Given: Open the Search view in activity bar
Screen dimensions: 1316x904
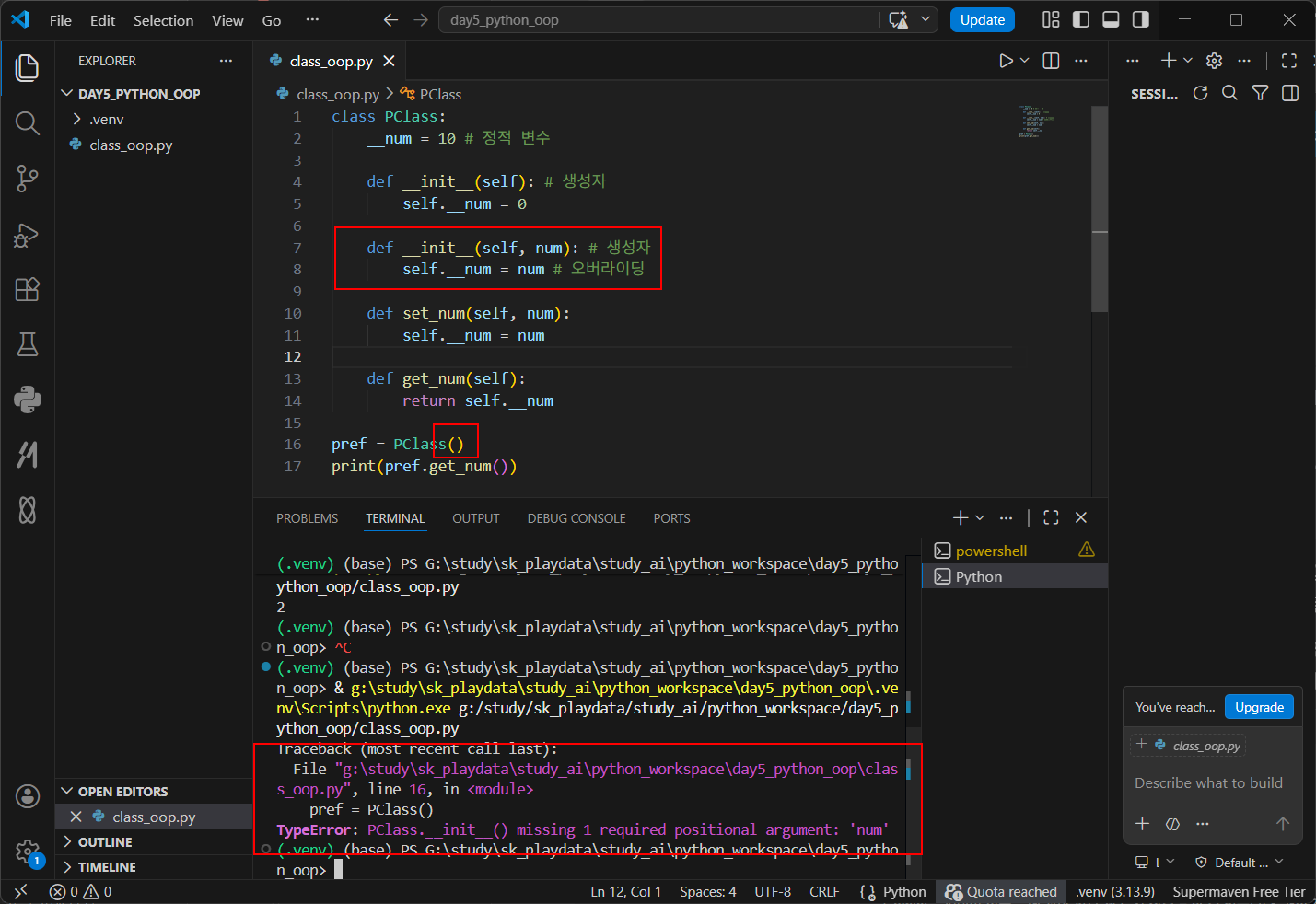Looking at the screenshot, I should point(28,123).
